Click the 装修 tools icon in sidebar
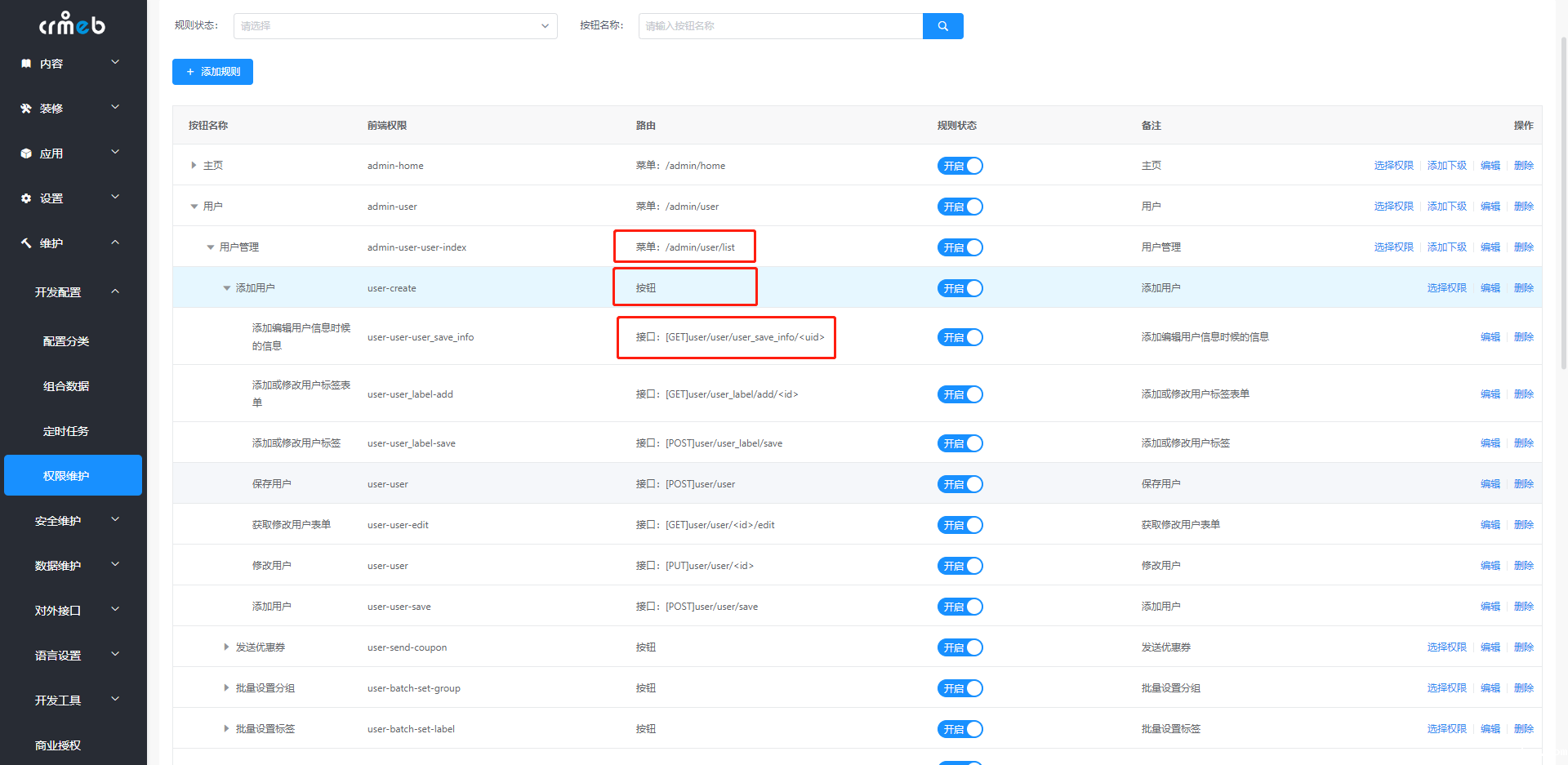 [26, 109]
